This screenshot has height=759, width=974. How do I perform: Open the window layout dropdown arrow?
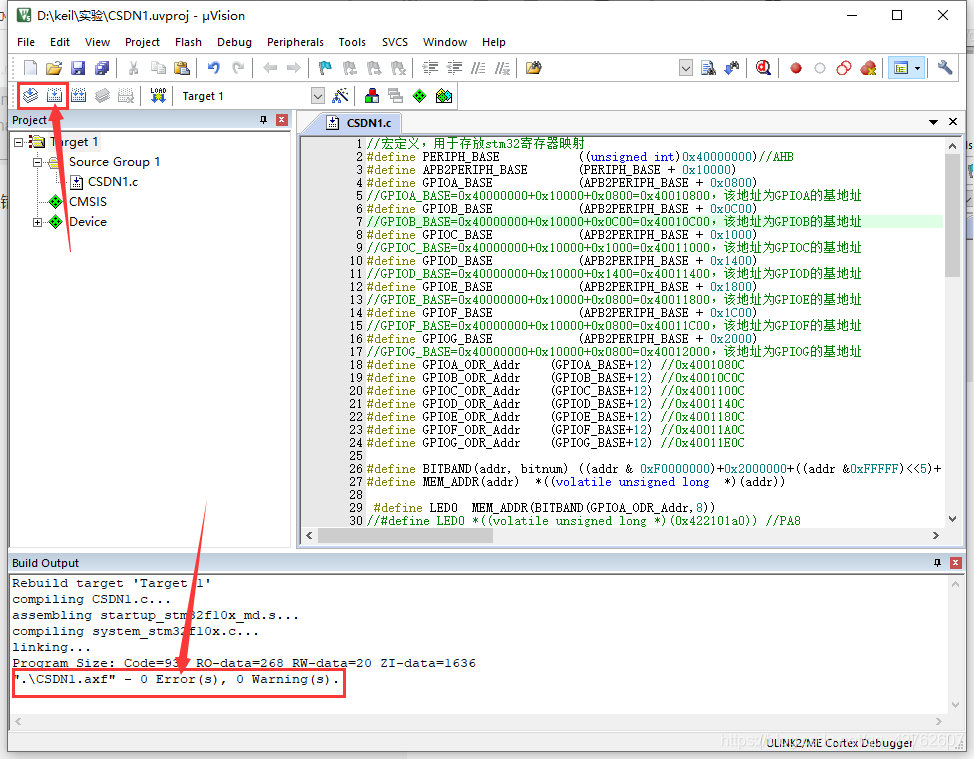click(917, 68)
